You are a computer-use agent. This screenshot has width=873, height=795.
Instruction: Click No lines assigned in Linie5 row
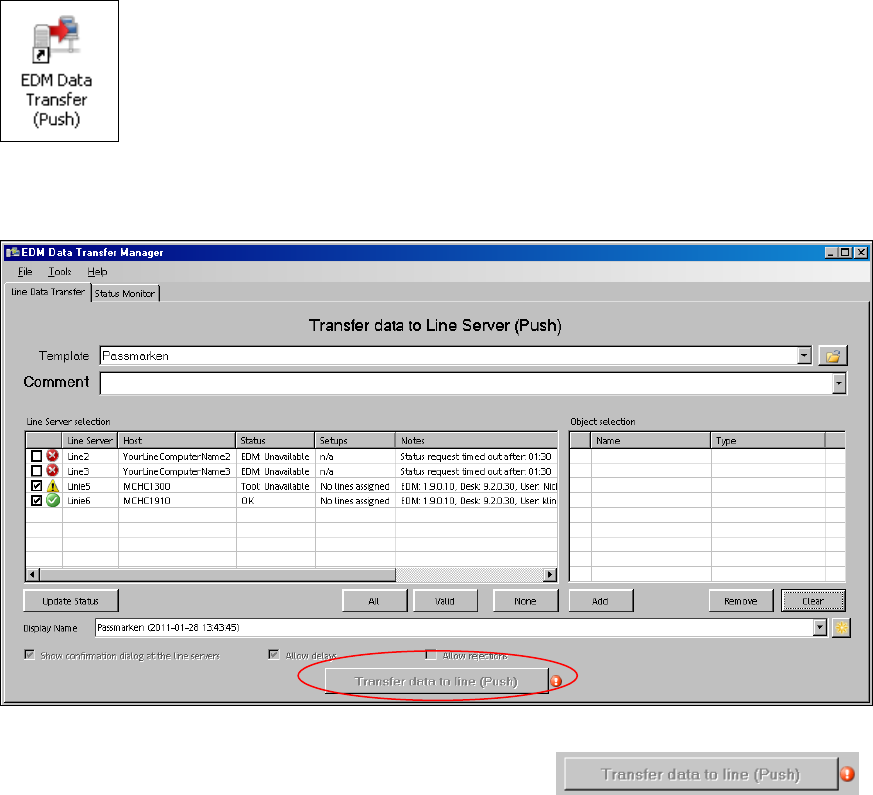(x=355, y=486)
